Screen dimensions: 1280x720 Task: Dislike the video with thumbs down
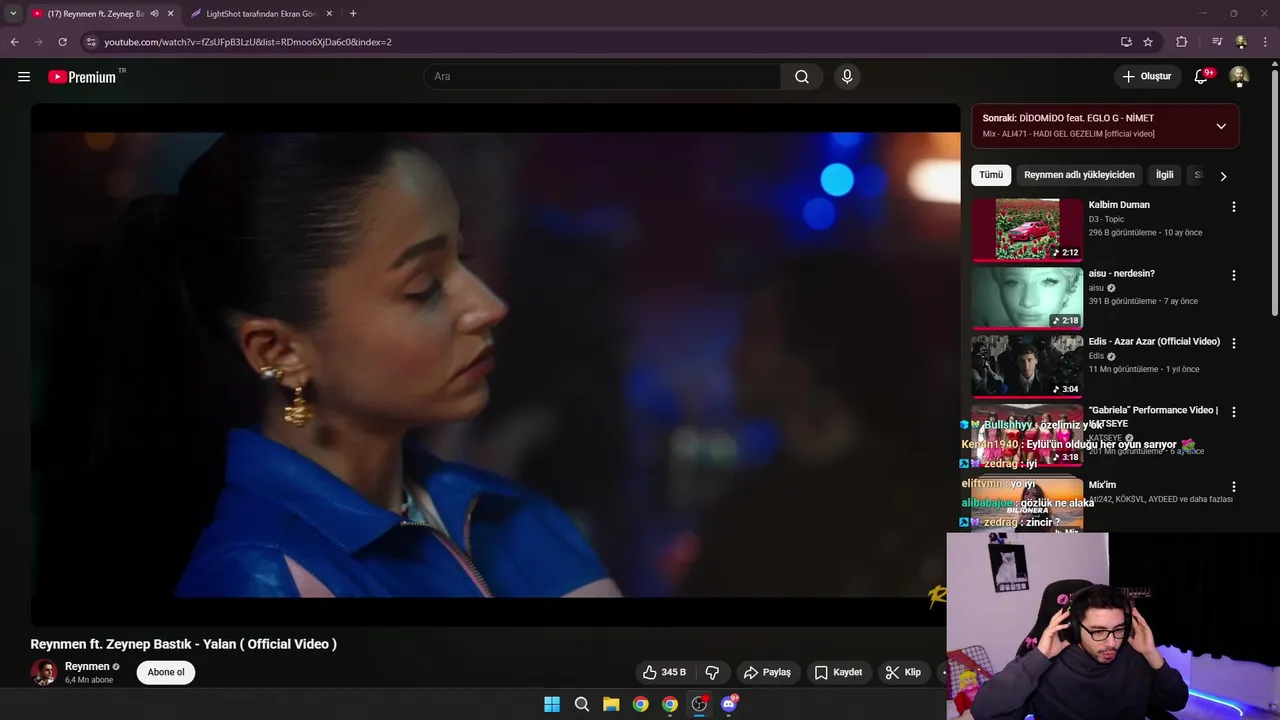[712, 673]
